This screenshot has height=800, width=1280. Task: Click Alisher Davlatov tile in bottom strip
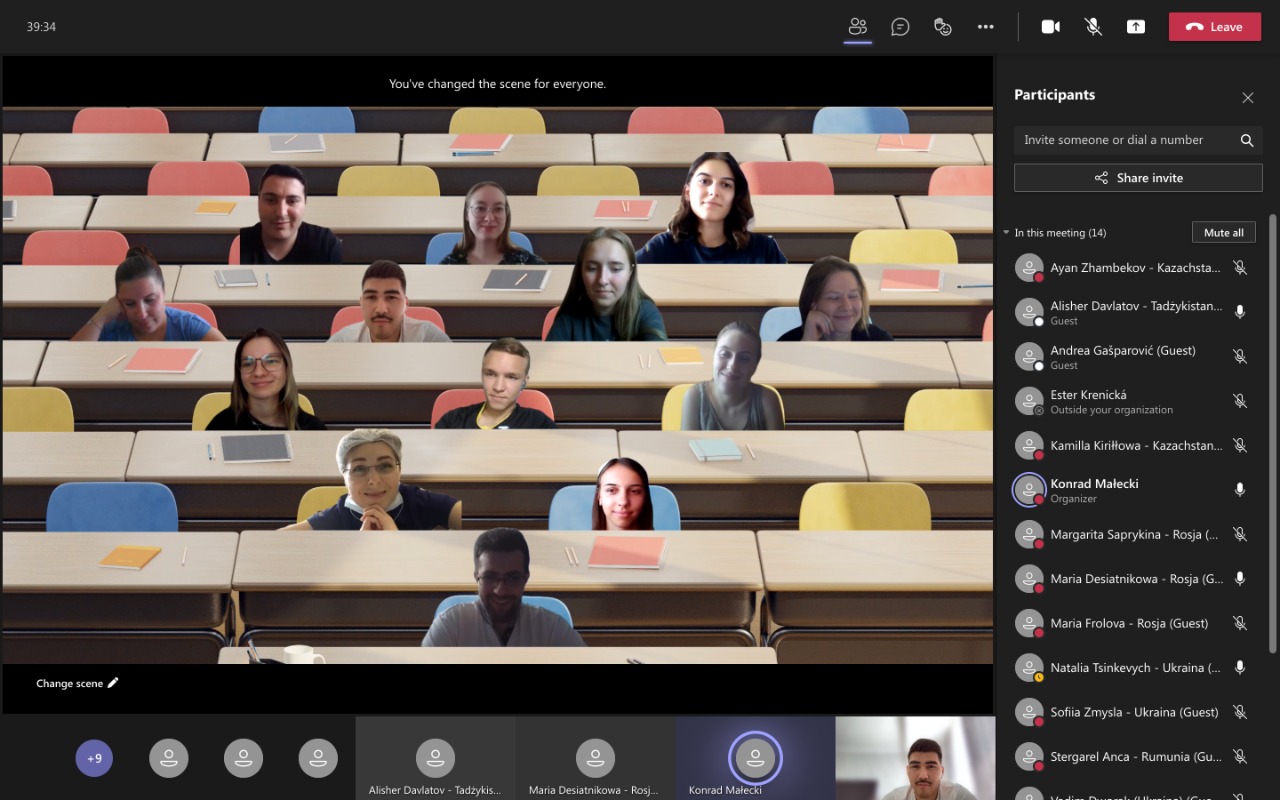point(435,758)
